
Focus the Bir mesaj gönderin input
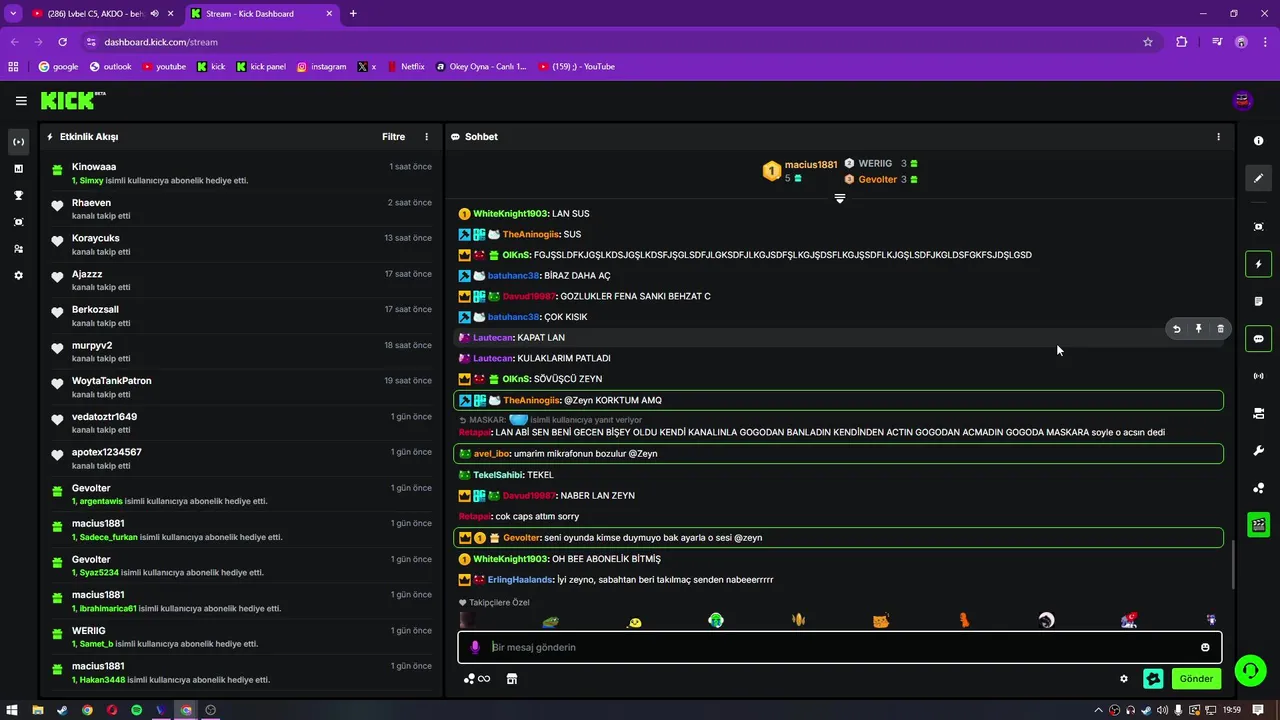pos(840,647)
